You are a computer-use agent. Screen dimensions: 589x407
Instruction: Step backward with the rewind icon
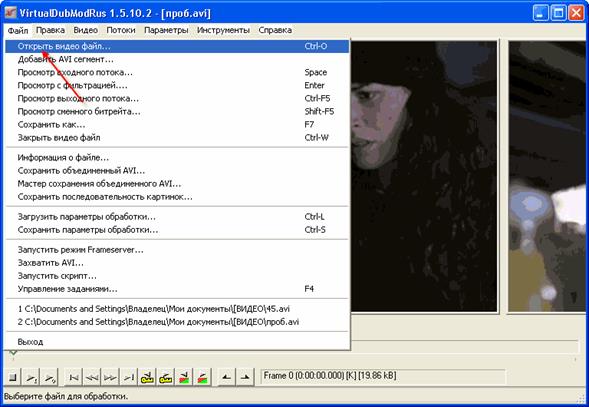point(92,377)
